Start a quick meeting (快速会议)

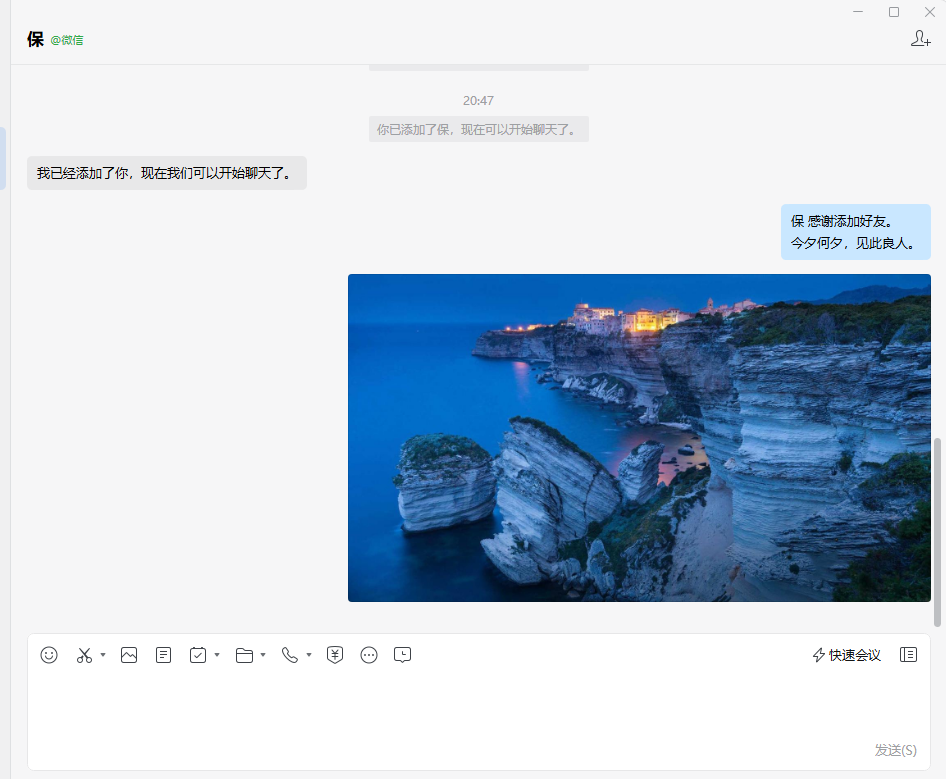(846, 655)
